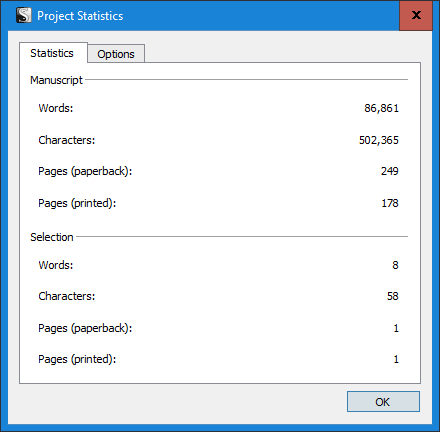Click the paperback pages value 249
Viewport: 440px width, 432px height.
pos(390,171)
